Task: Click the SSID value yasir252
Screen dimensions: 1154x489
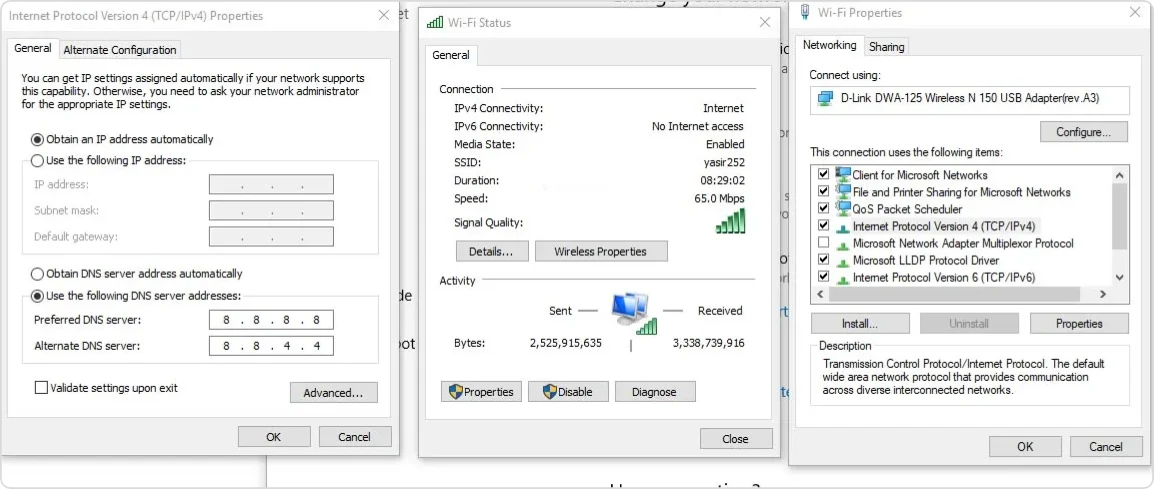Action: [723, 162]
